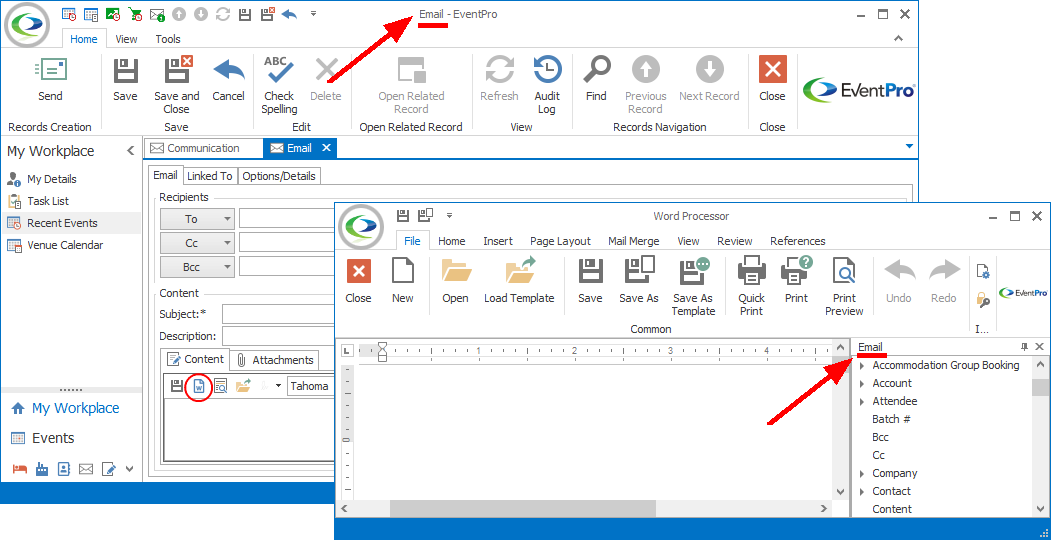Click the Print button with question mark

796,281
